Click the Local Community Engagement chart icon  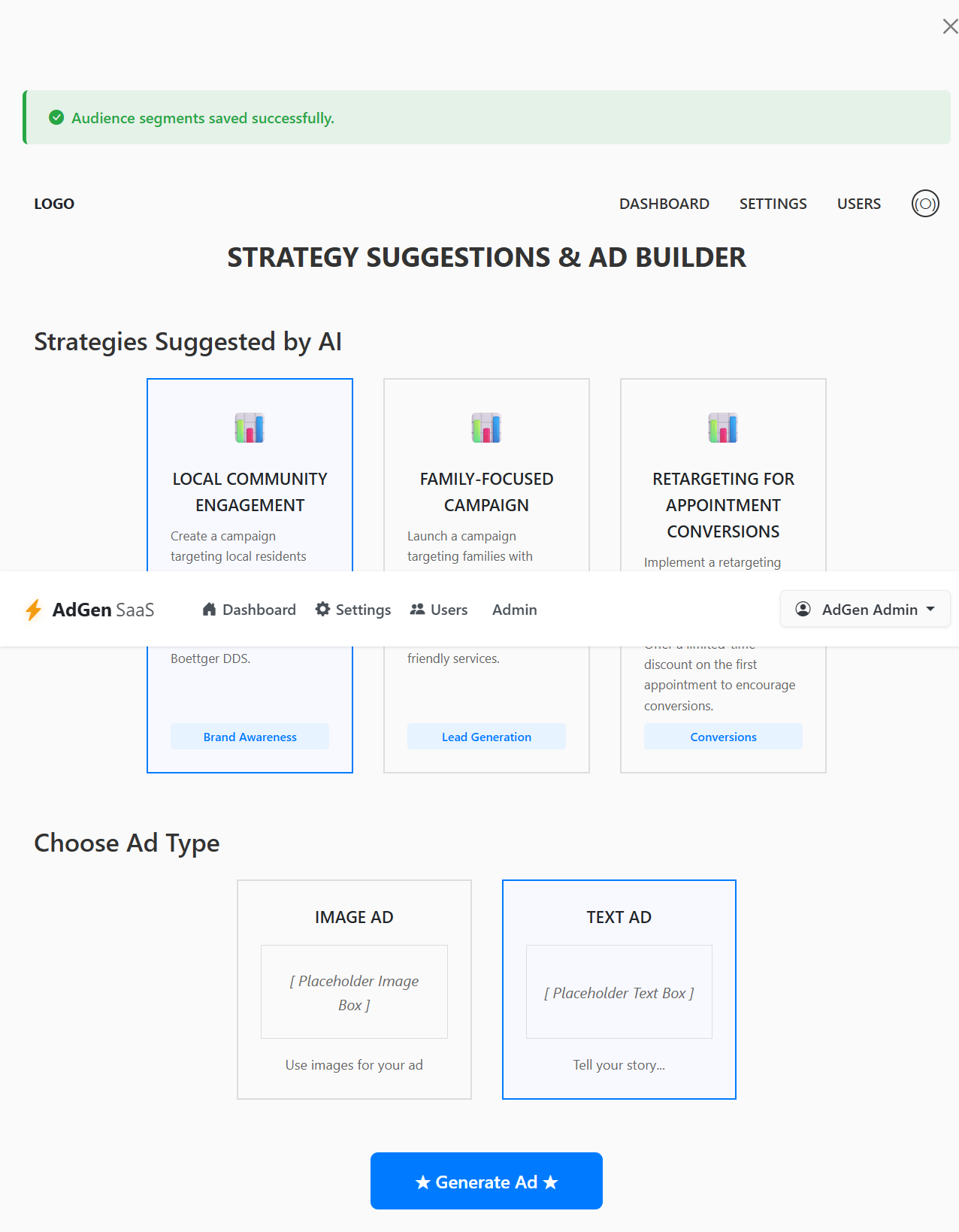[x=250, y=428]
